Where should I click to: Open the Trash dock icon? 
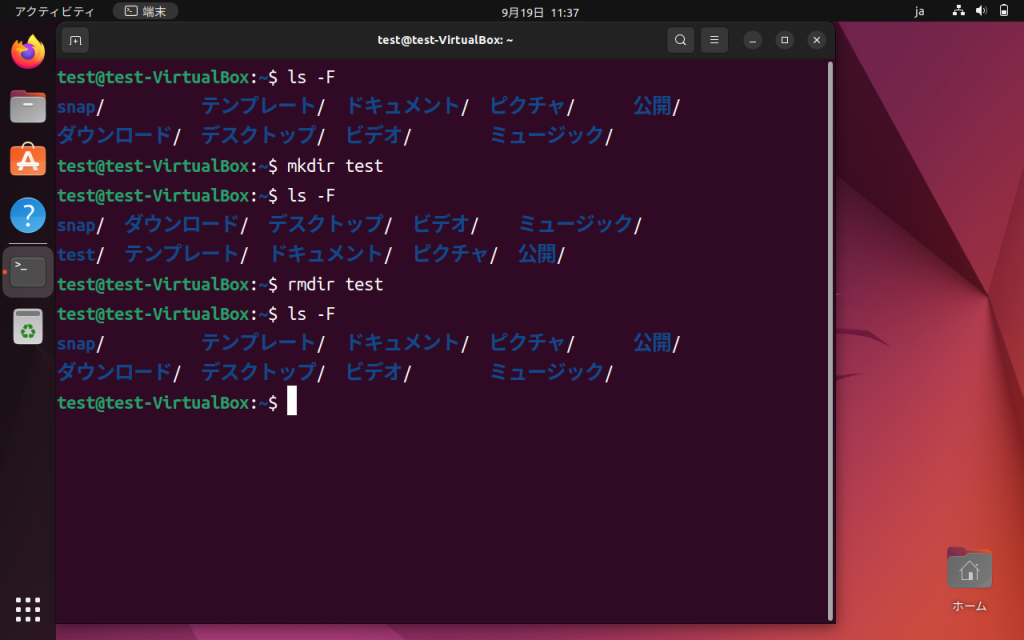click(28, 326)
